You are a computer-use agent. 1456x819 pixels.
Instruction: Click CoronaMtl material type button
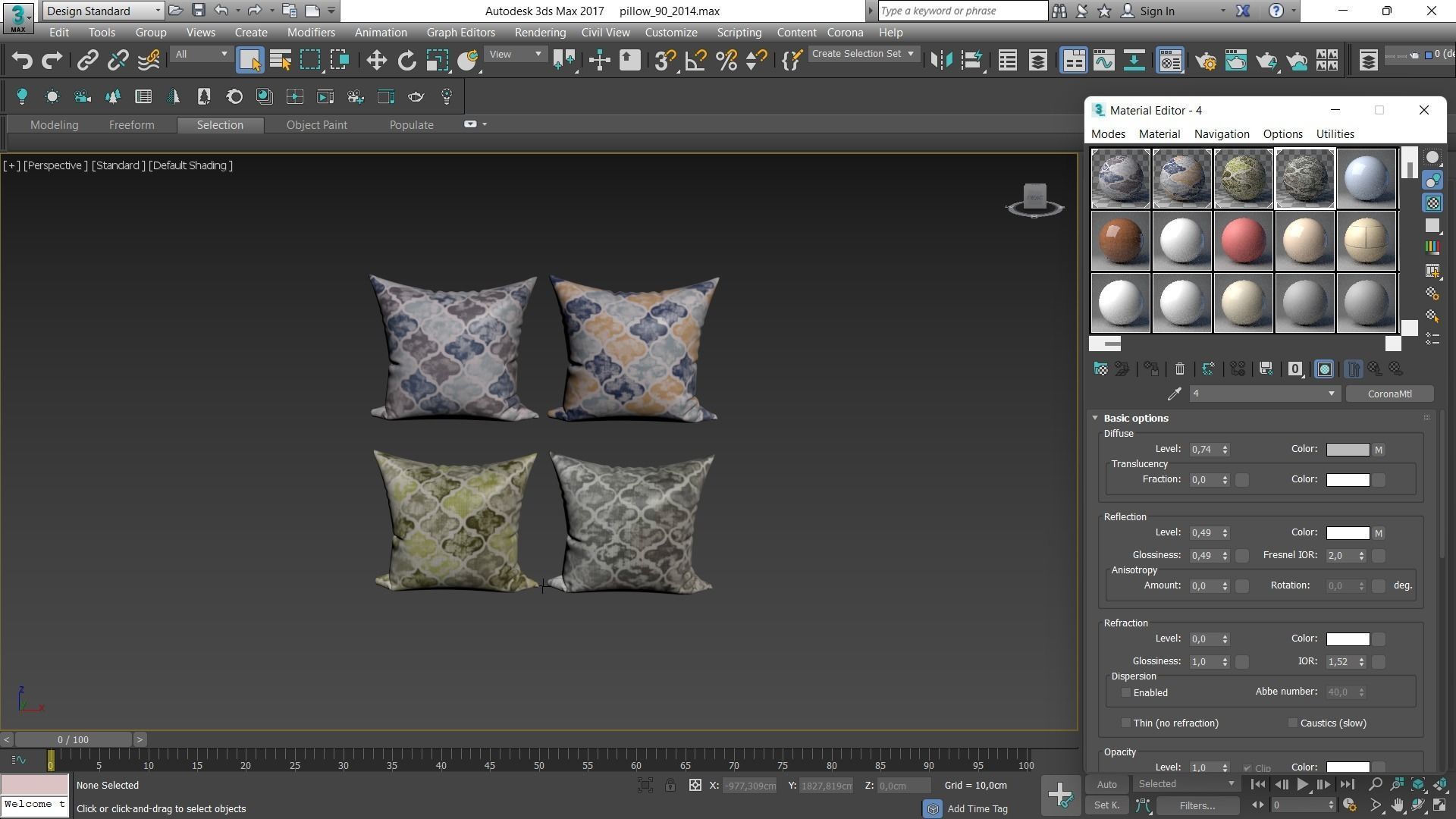tap(1389, 394)
